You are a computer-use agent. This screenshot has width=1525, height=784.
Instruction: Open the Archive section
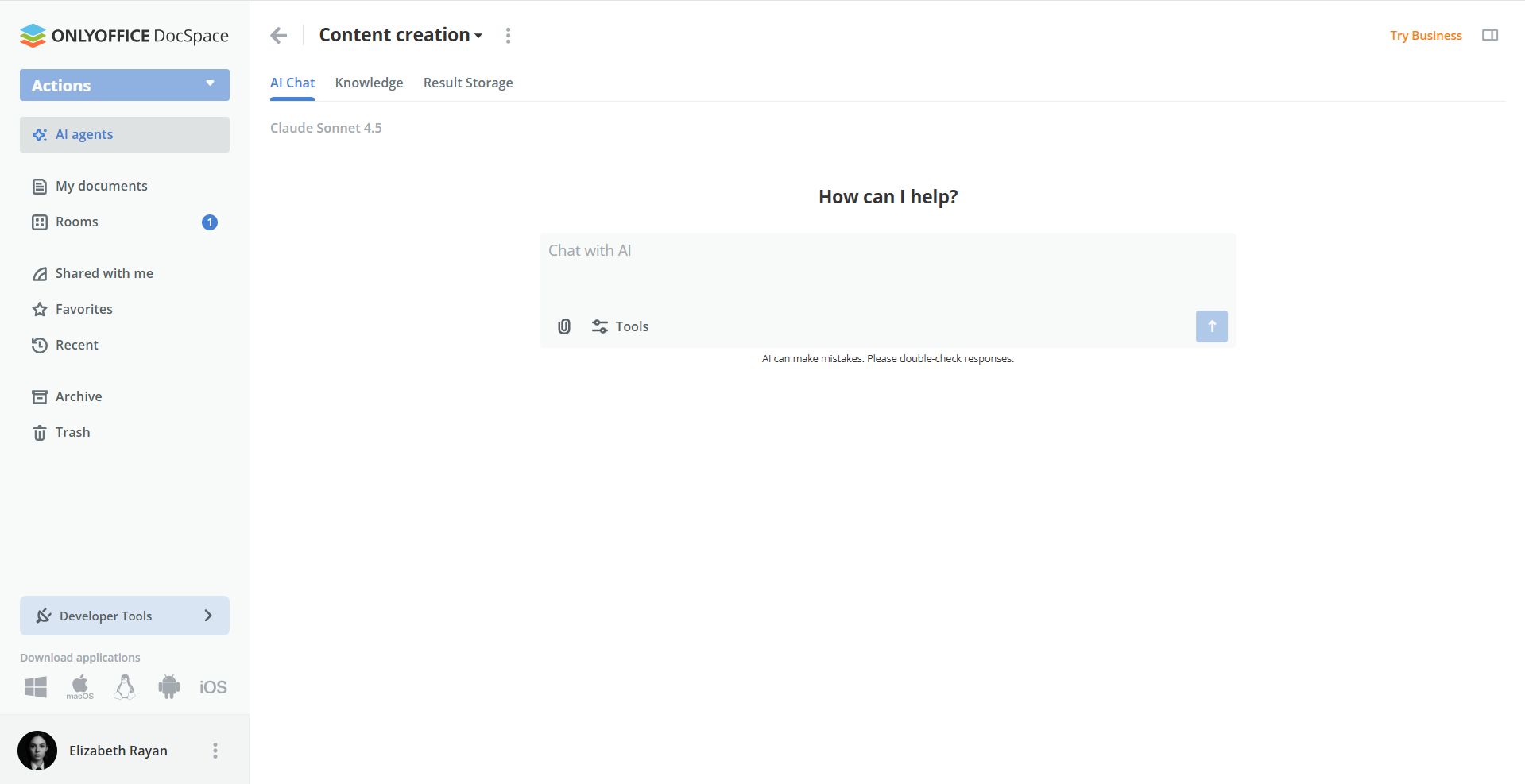coord(79,396)
